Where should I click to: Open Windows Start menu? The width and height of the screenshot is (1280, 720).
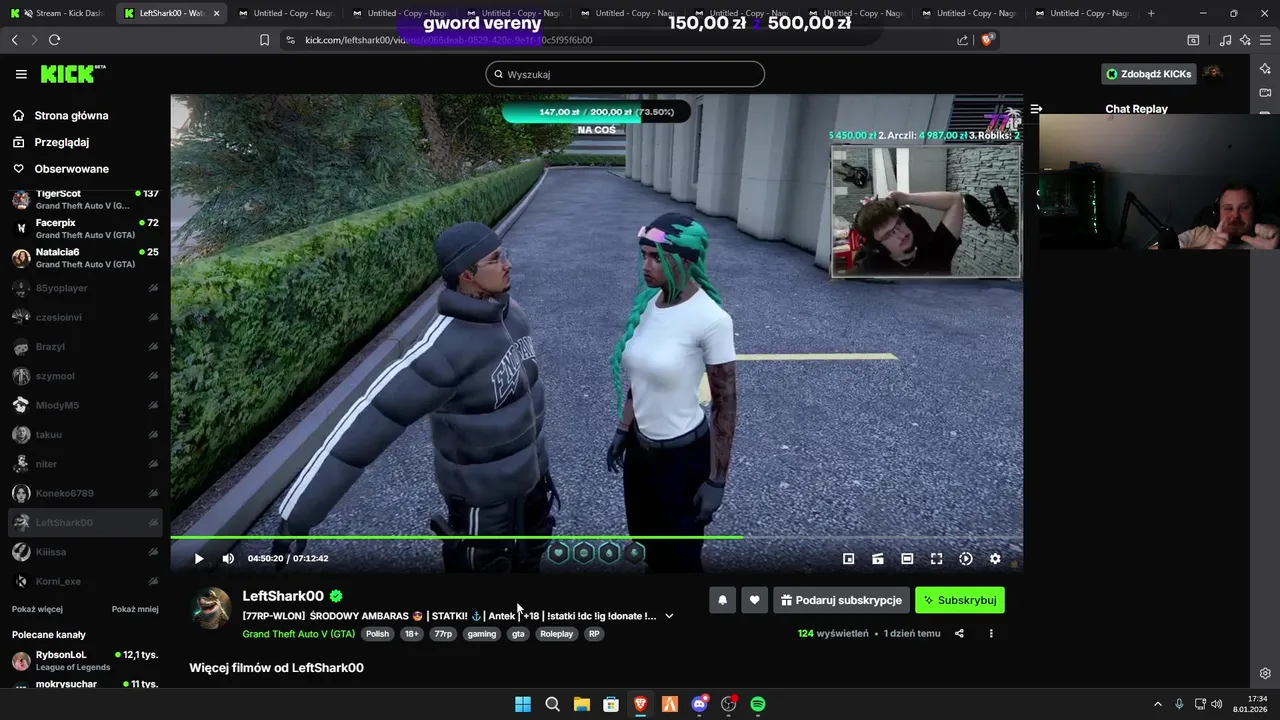523,704
